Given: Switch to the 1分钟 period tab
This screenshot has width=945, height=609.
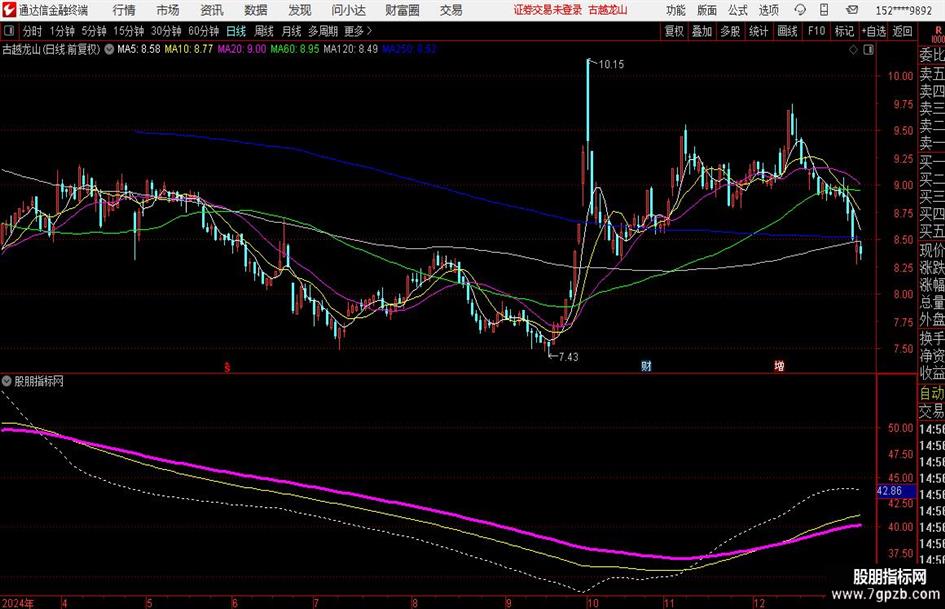Looking at the screenshot, I should pos(62,31).
